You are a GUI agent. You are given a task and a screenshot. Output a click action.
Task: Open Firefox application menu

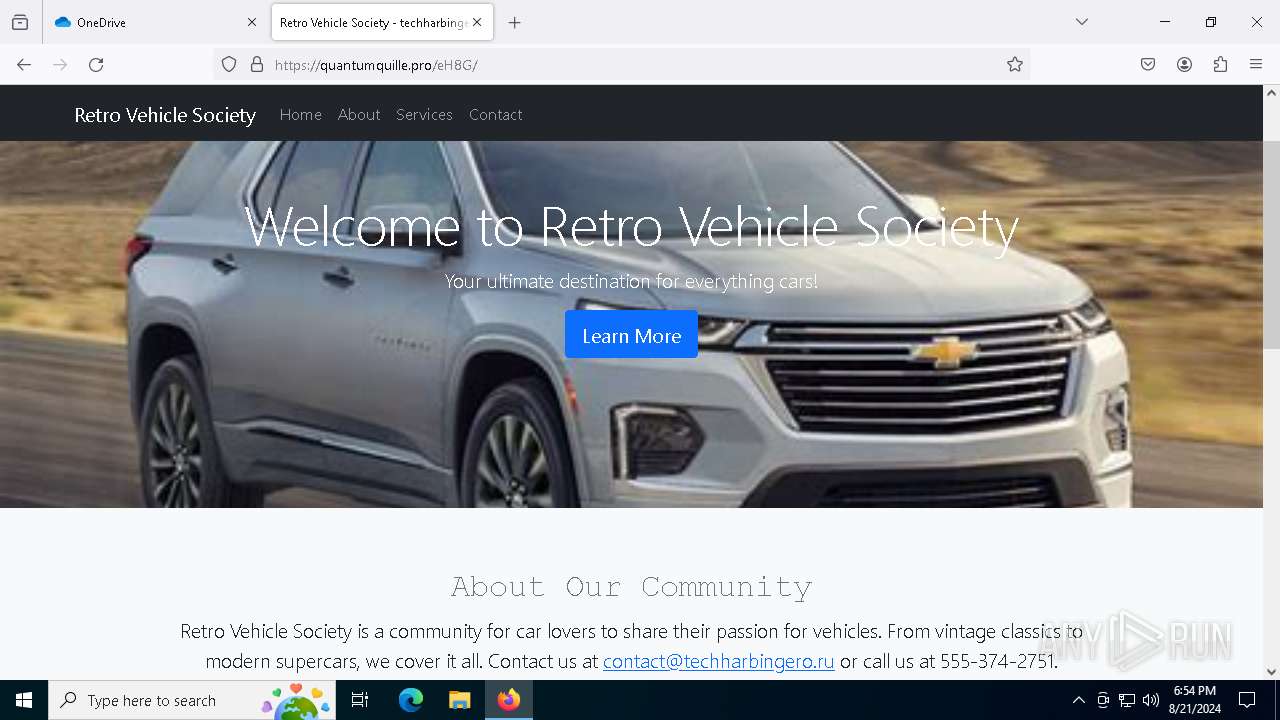coord(1256,65)
